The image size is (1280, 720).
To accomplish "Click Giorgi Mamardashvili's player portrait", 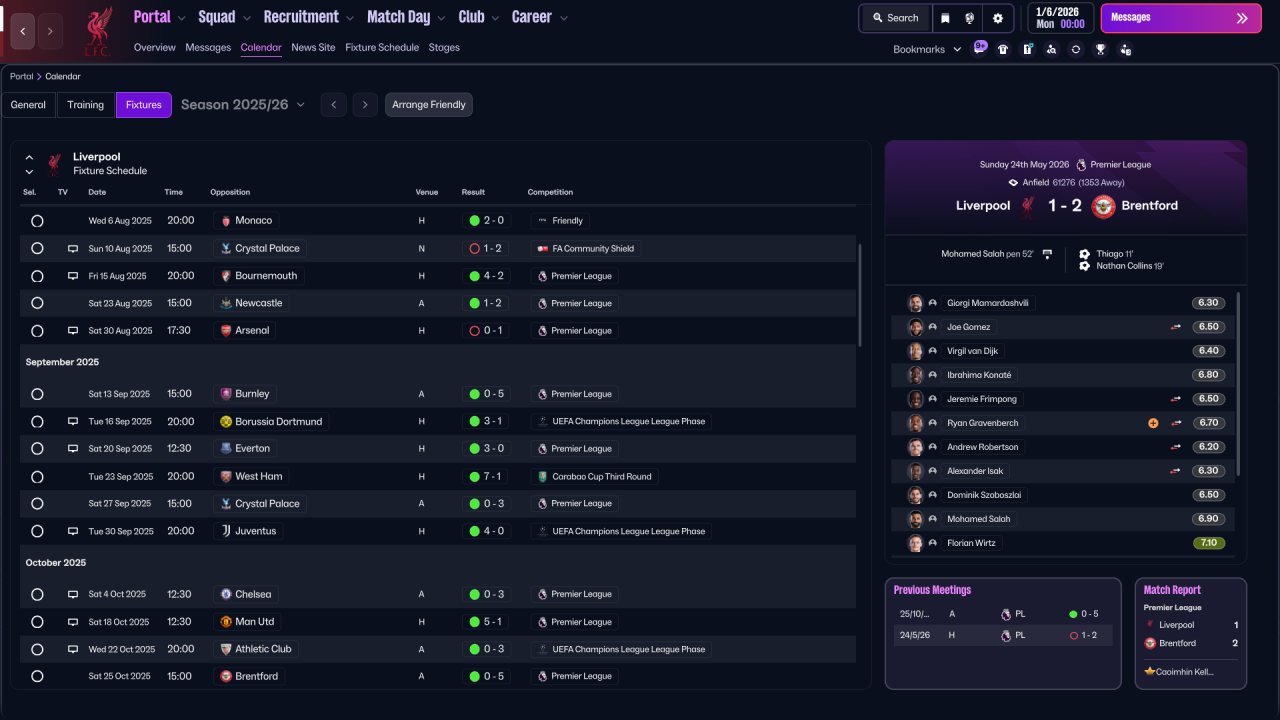I will click(x=914, y=303).
